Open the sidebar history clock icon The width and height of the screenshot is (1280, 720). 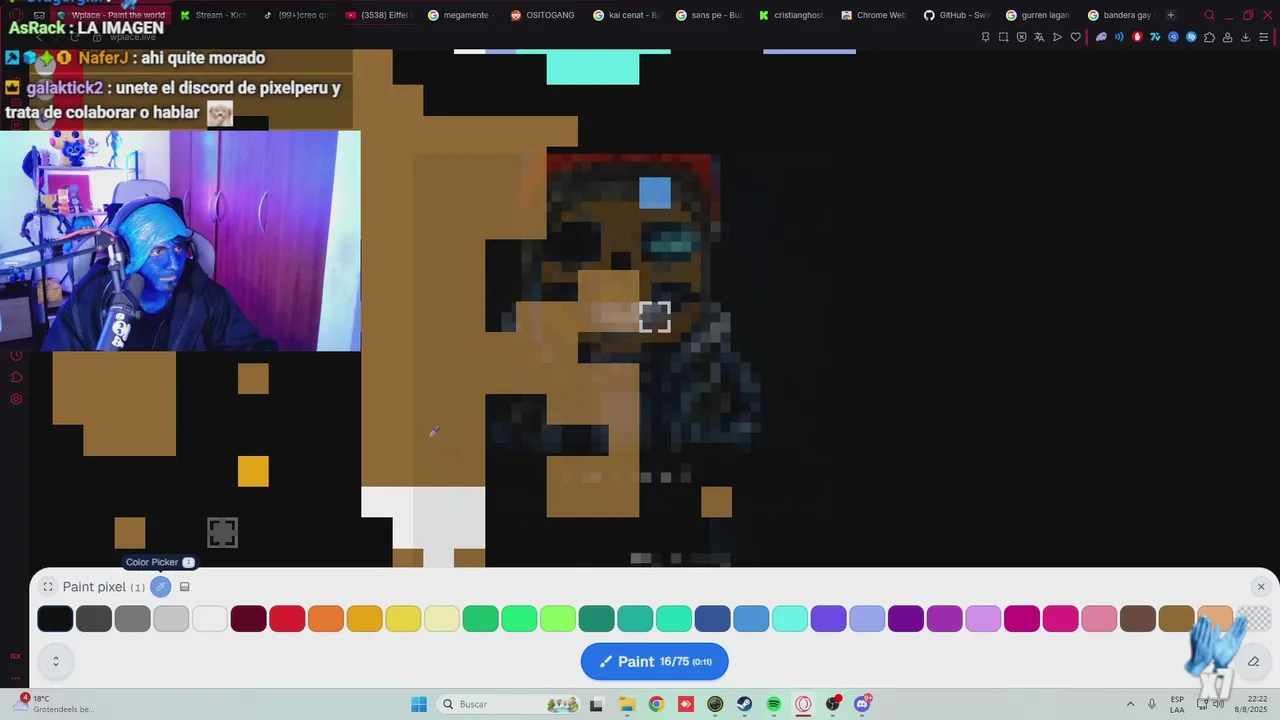coord(16,355)
